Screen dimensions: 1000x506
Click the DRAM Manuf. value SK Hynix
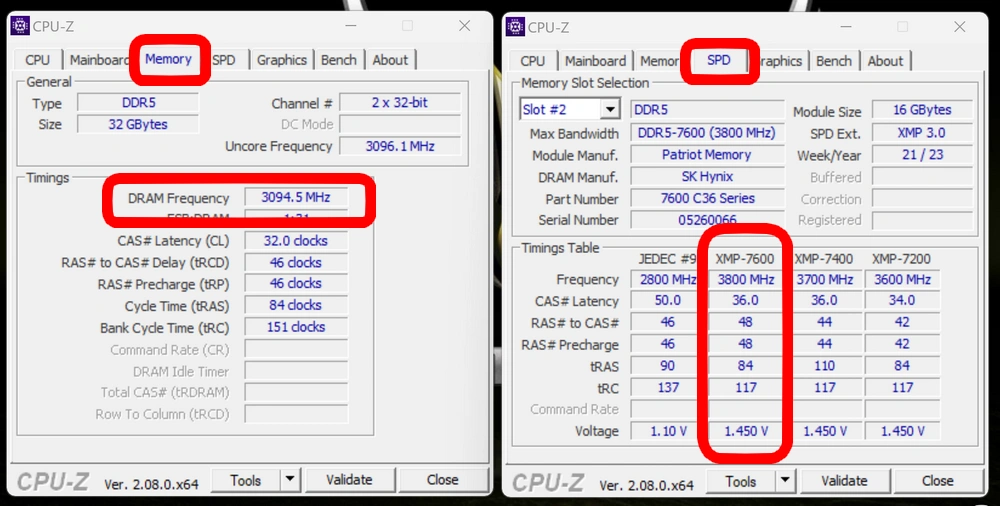[707, 176]
